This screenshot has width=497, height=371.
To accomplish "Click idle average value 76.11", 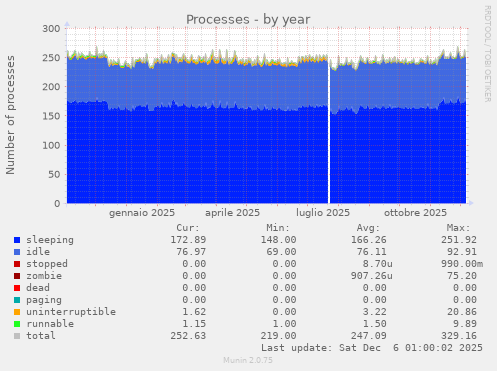I will tap(372, 252).
